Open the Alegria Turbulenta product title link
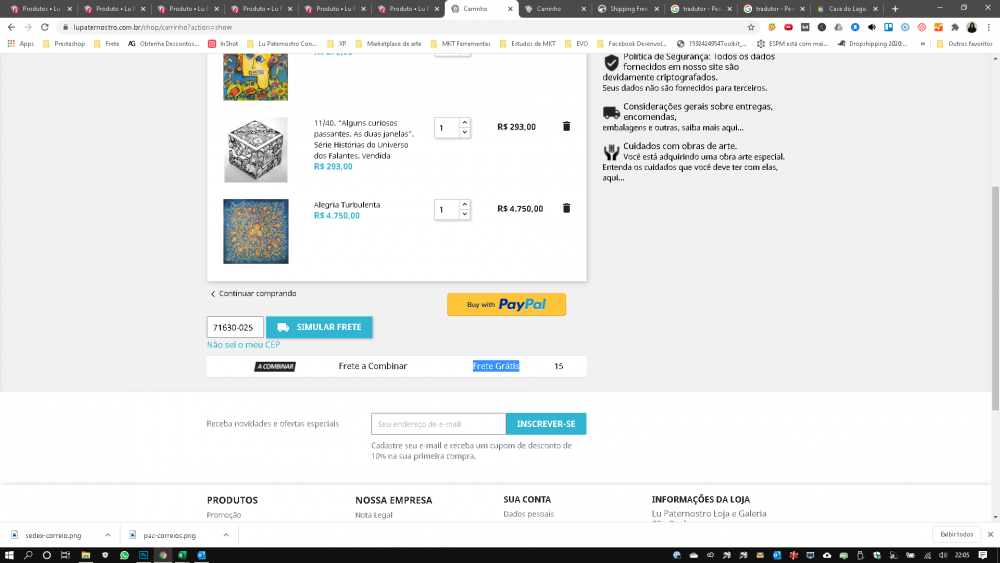Viewport: 1000px width, 563px height. [346, 205]
